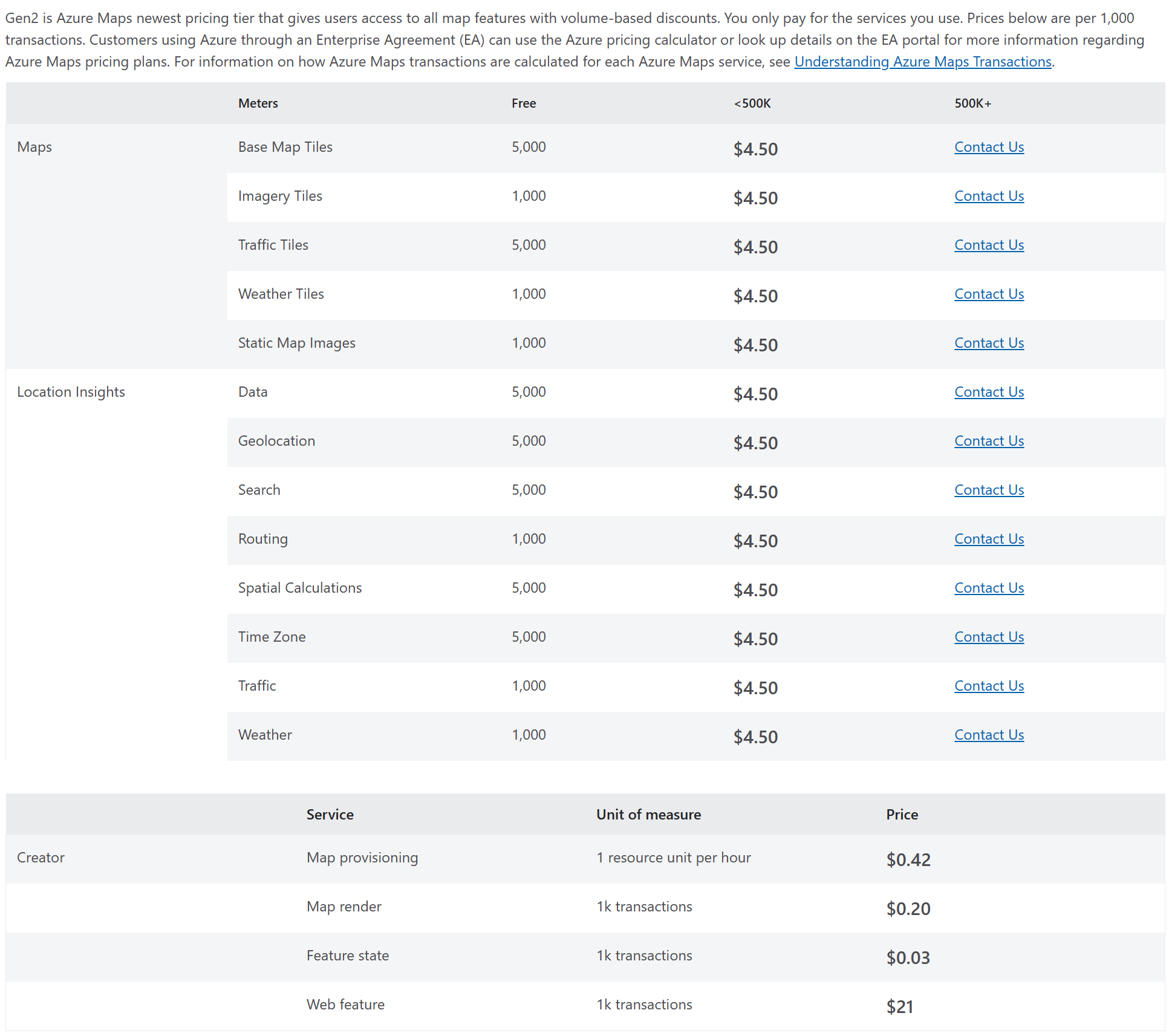Click Contact Us for Base Map Tiles
1172x1036 pixels.
coord(989,147)
